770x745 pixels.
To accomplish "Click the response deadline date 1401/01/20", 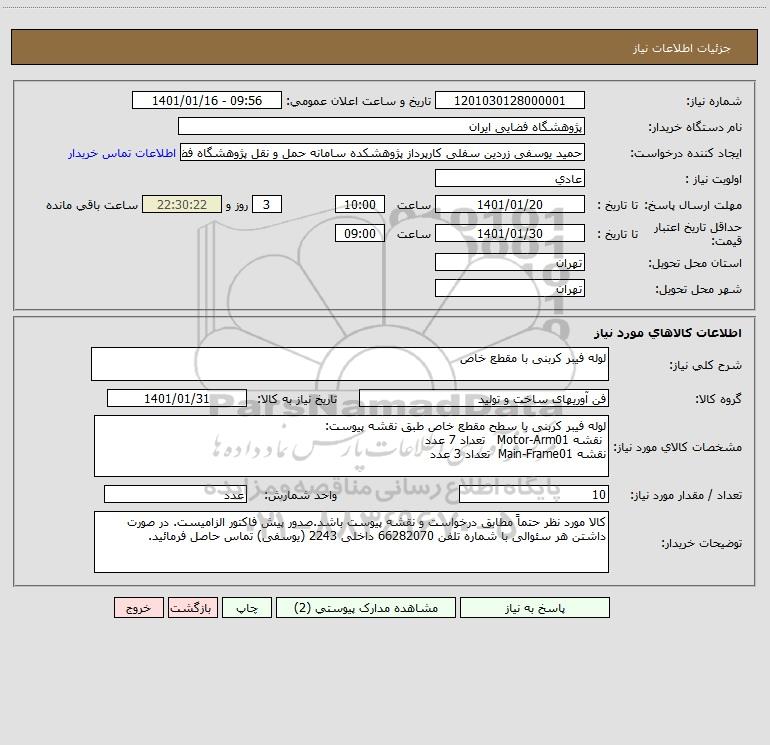I will tap(510, 204).
